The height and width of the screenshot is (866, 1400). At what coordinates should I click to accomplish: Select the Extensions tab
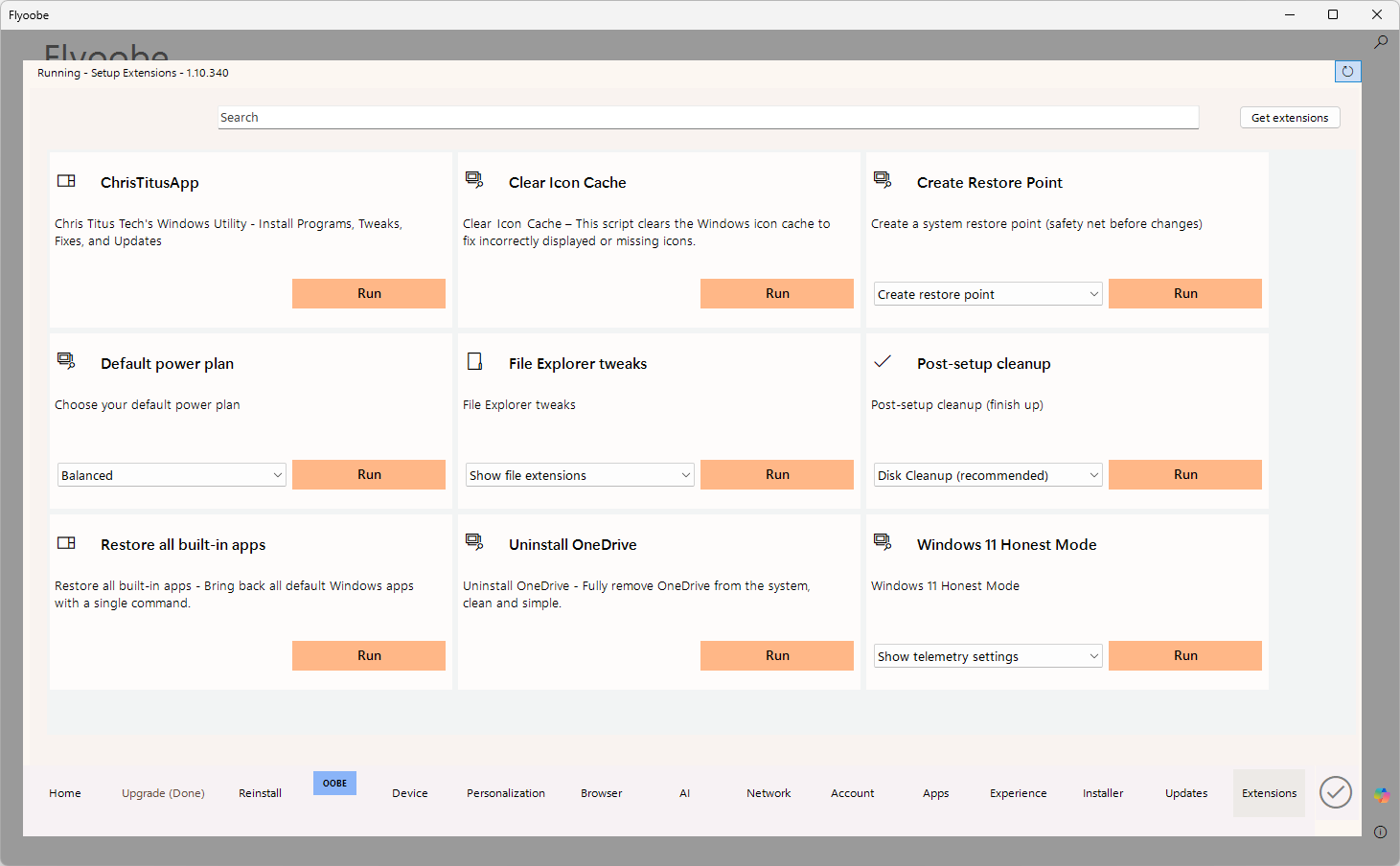1270,793
